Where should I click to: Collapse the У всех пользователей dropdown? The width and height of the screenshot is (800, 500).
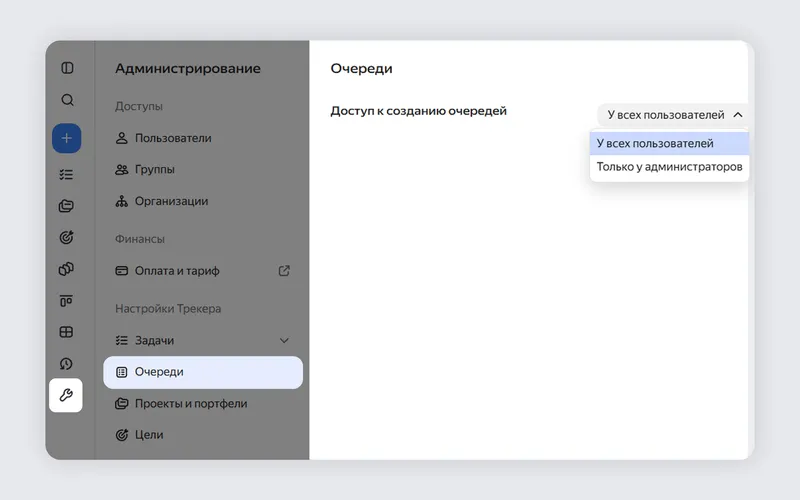(x=672, y=115)
